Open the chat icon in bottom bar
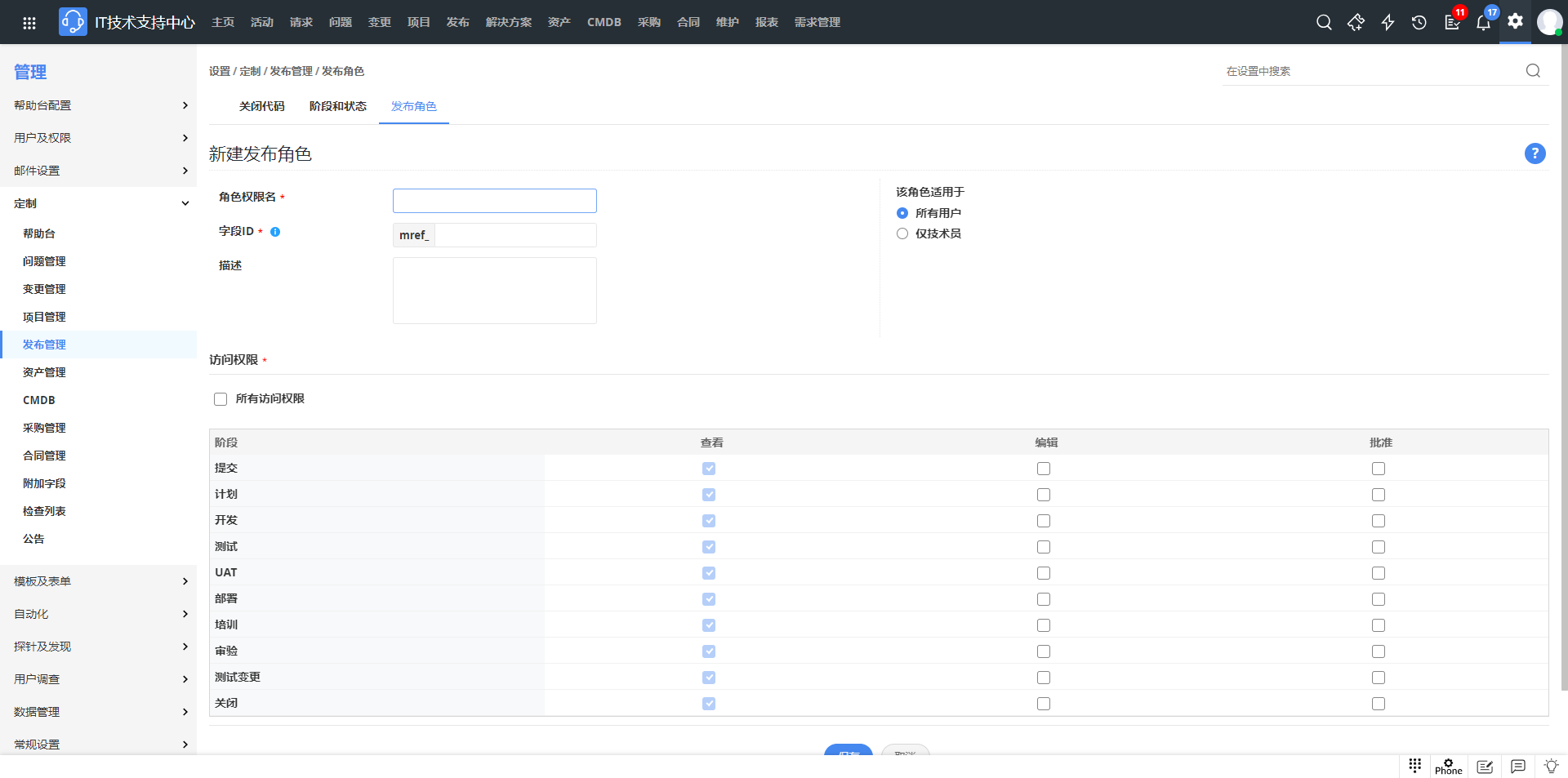The height and width of the screenshot is (778, 1568). 1517,767
